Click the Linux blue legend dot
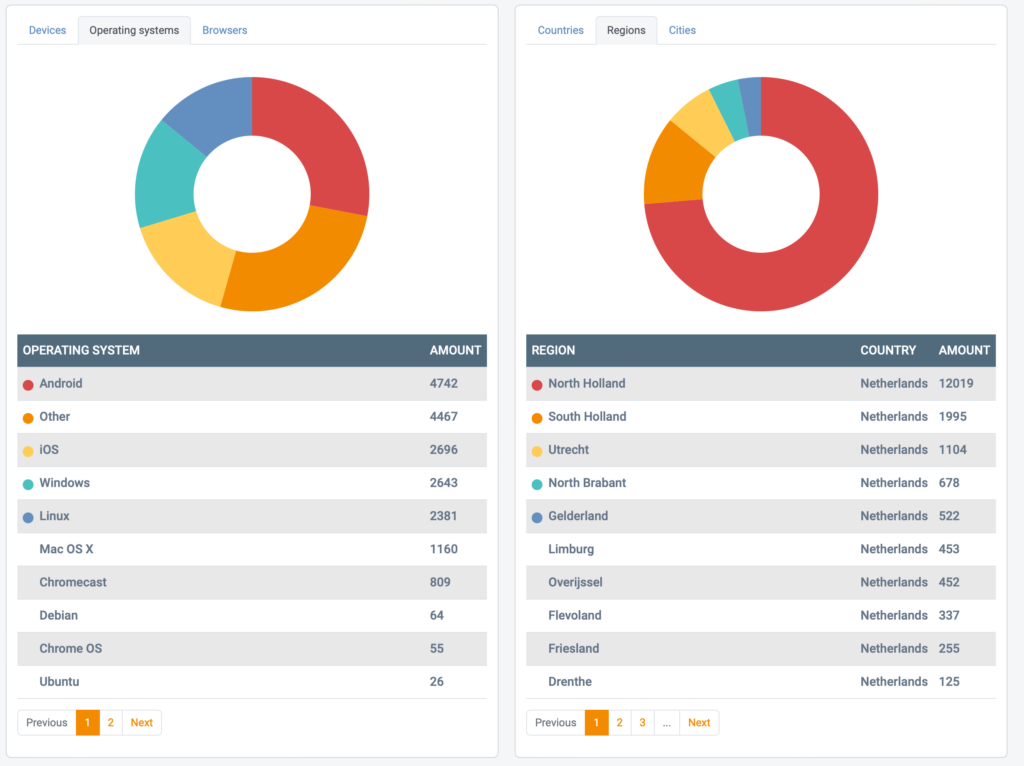 [28, 515]
